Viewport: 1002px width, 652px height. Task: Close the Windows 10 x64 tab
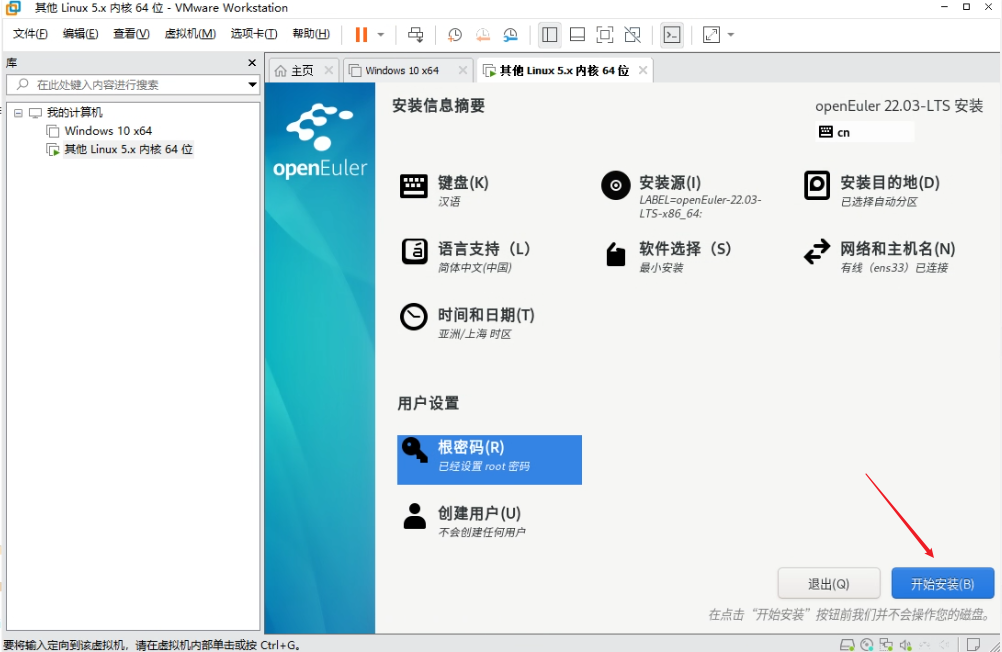pyautogui.click(x=463, y=70)
